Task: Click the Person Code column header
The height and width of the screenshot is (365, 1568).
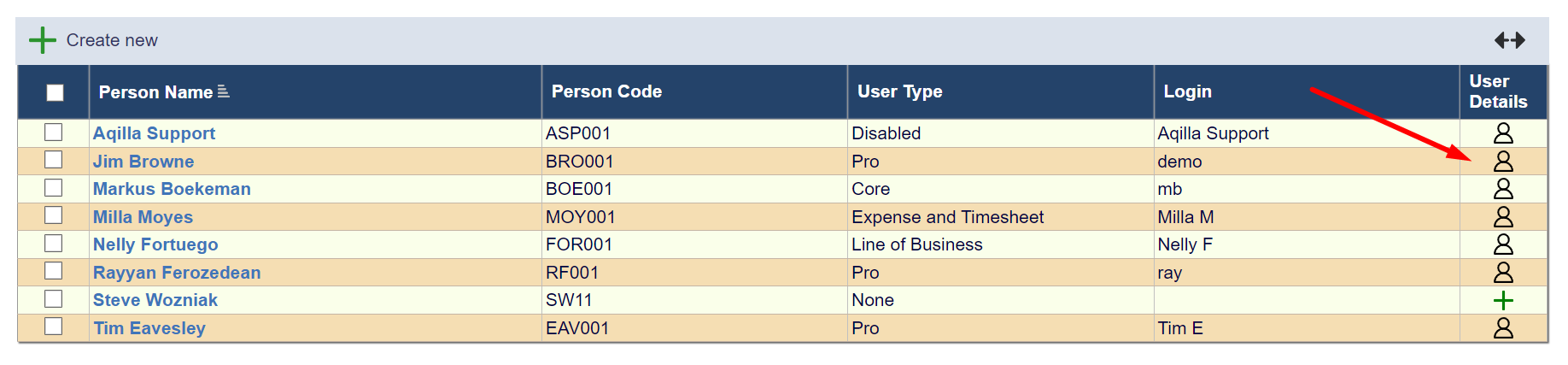Action: coord(606,91)
